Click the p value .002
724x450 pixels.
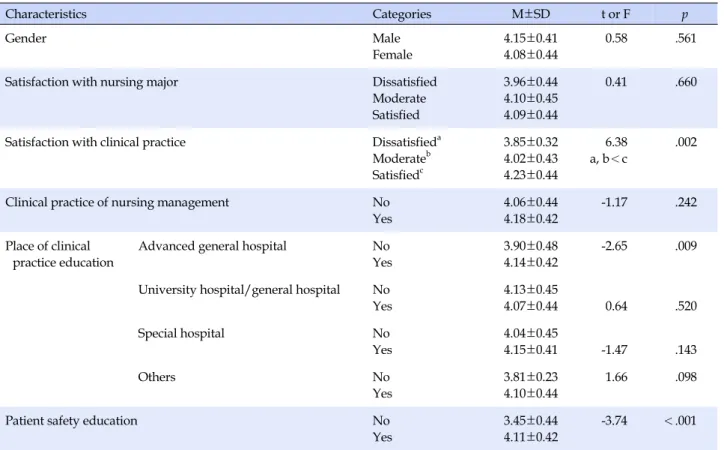686,142
